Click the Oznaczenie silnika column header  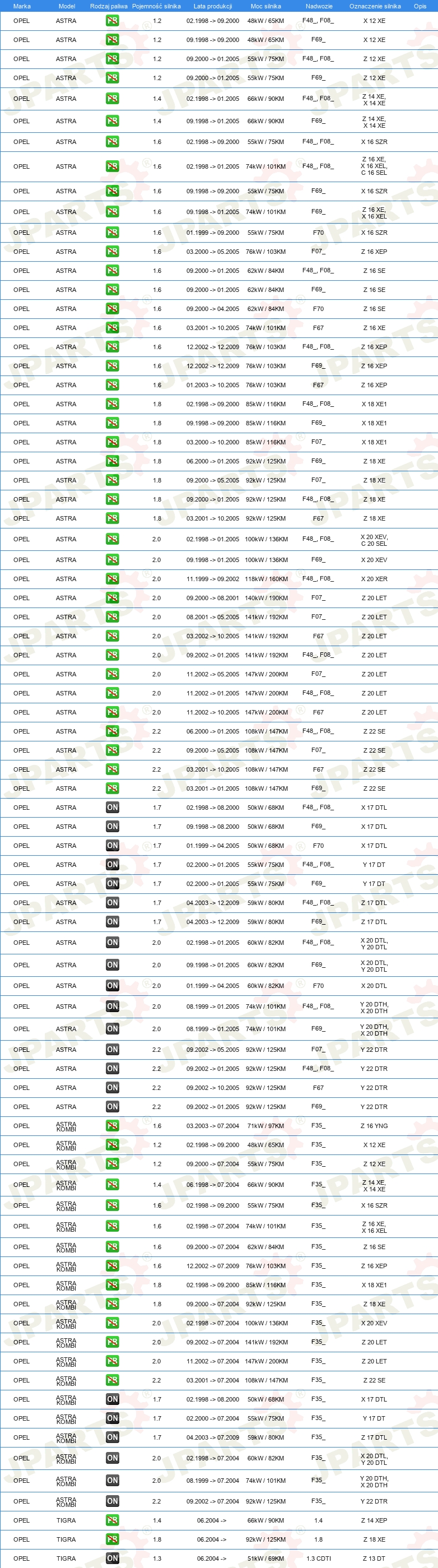[x=375, y=6]
